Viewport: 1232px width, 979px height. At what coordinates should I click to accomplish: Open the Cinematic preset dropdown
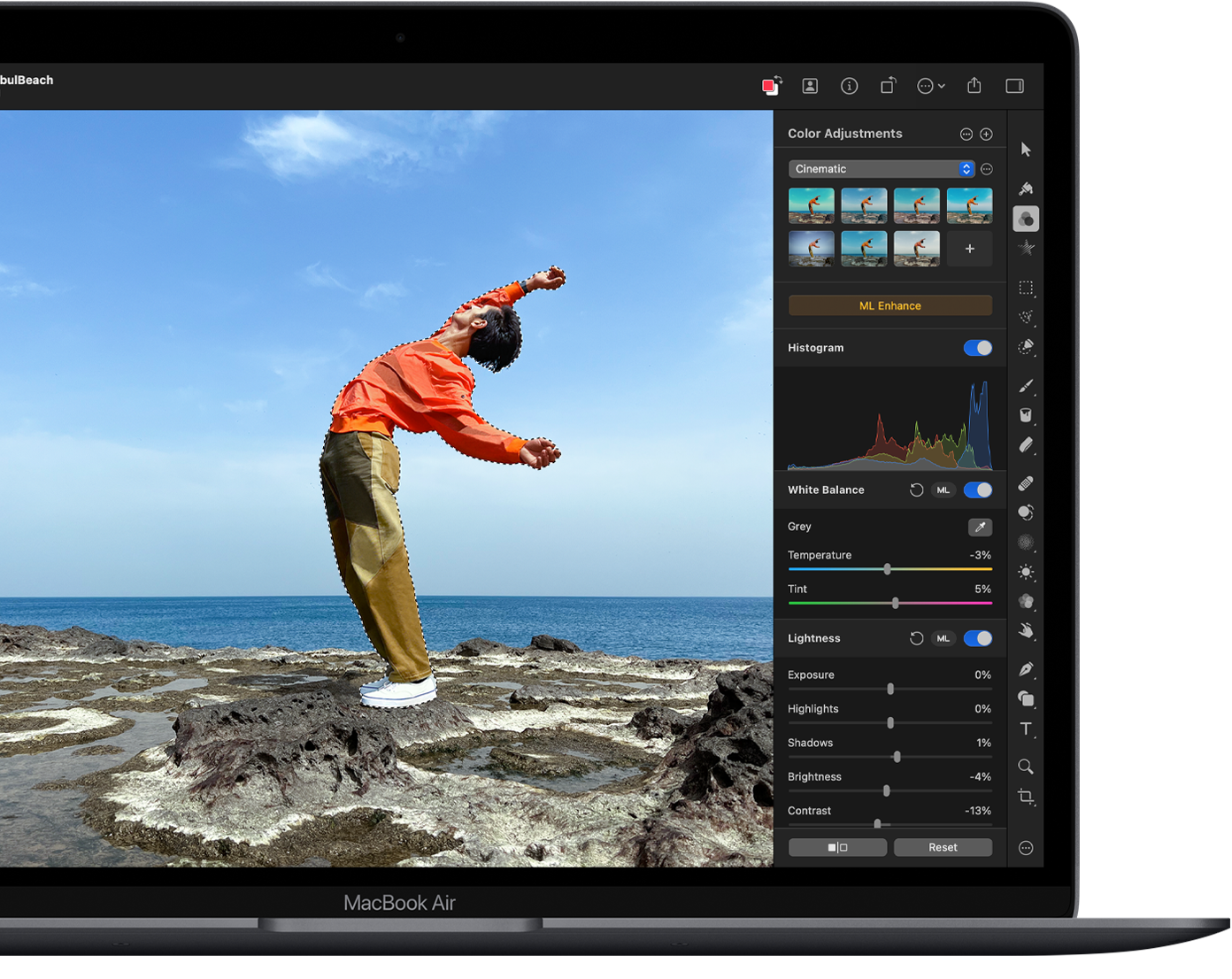tap(881, 169)
